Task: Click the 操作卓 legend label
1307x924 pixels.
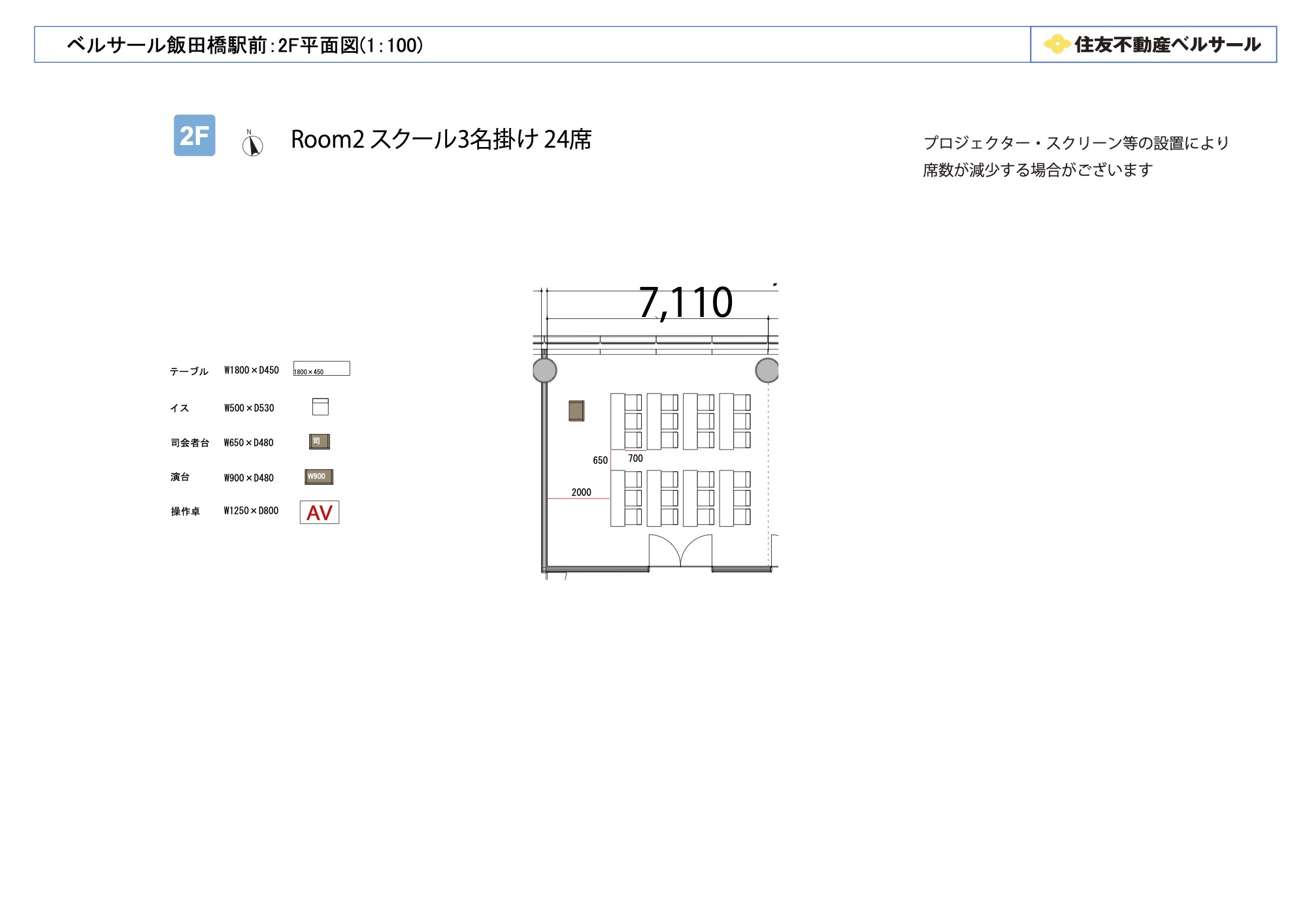Action: (185, 511)
